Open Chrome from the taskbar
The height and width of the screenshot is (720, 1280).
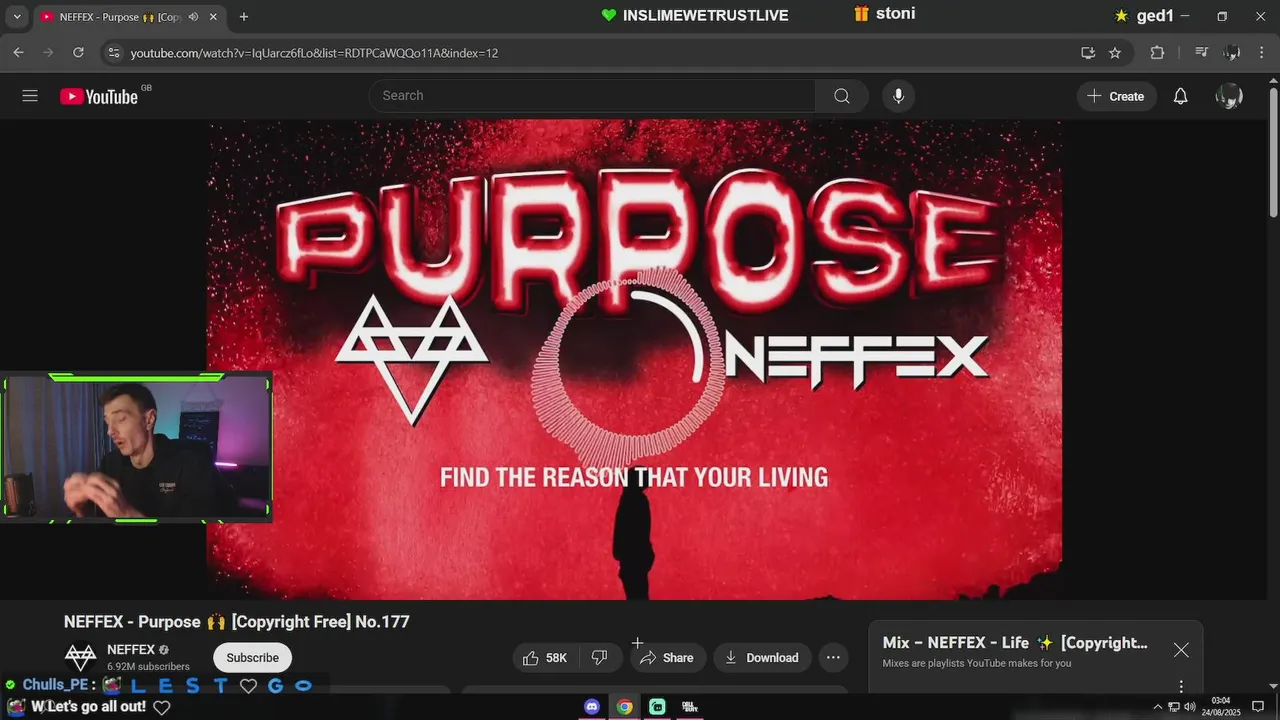pos(624,707)
